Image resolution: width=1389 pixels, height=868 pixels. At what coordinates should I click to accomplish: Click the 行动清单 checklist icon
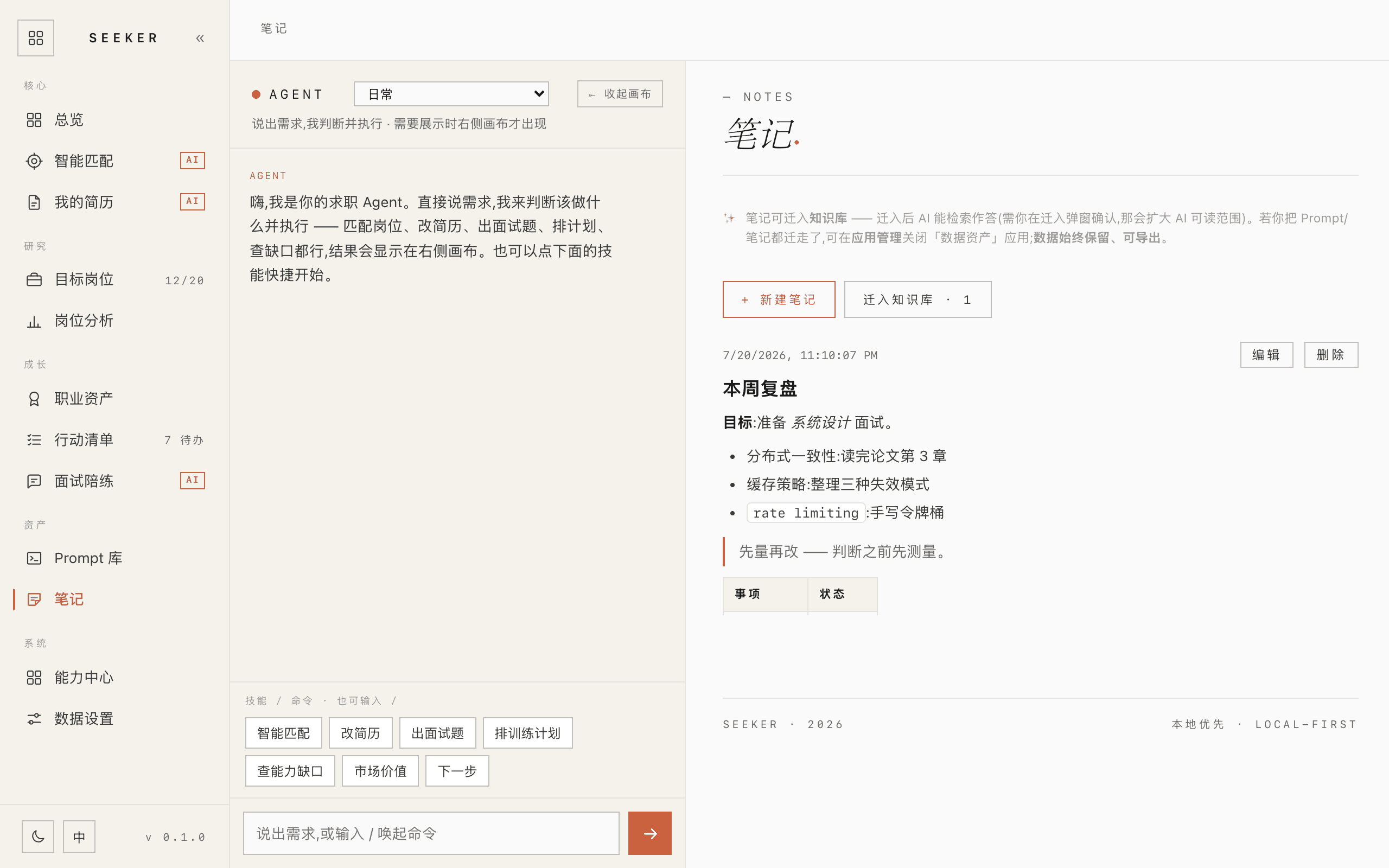[x=34, y=440]
